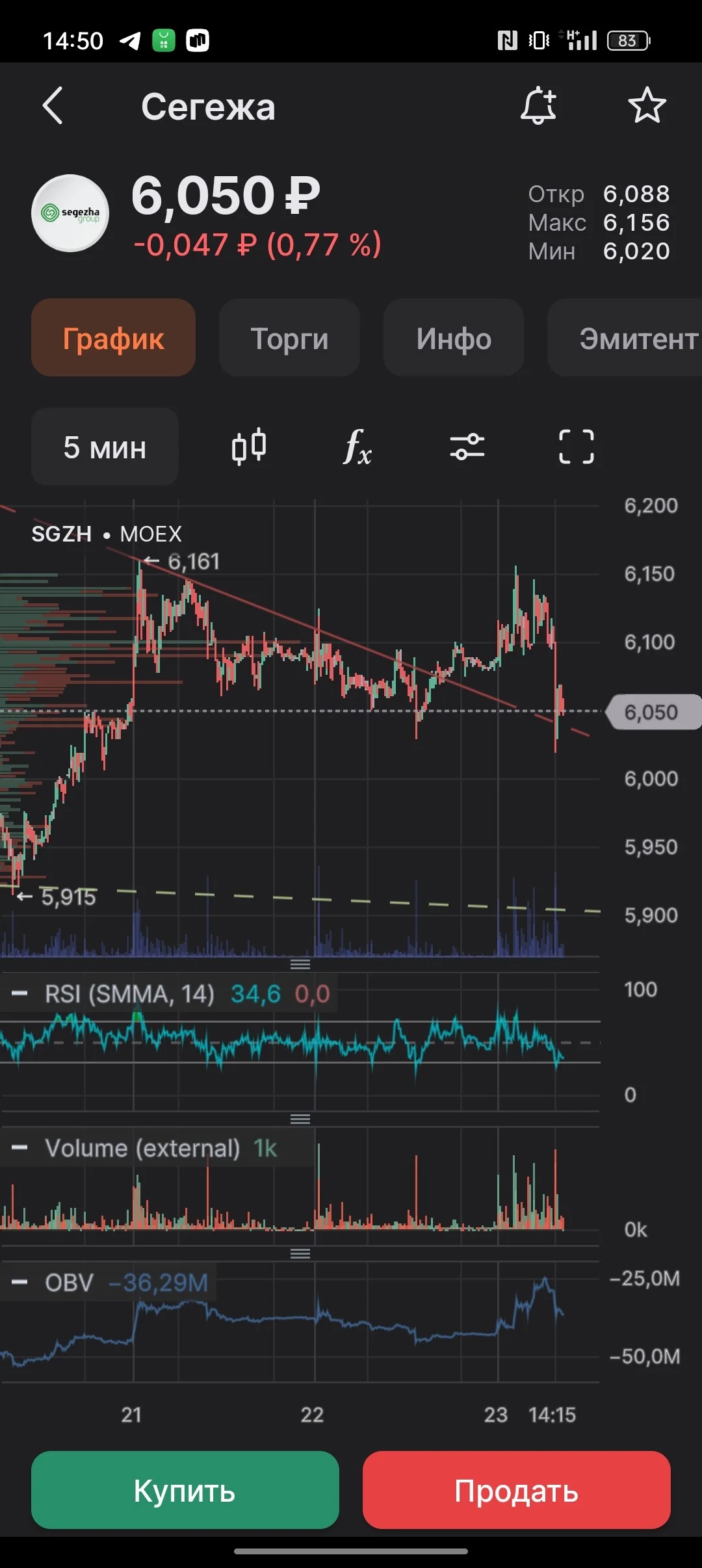This screenshot has height=1568, width=702.
Task: Tap the 6,200 price axis label
Action: (x=651, y=505)
